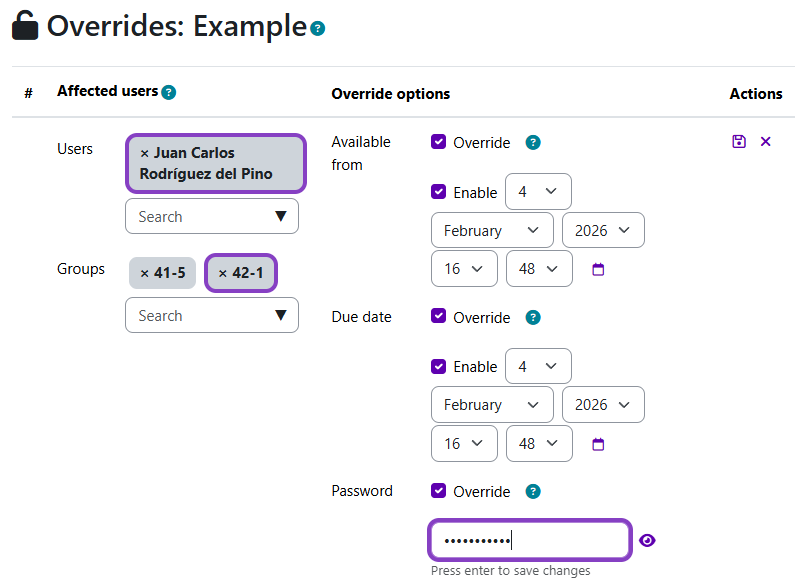Click help icon beside Available from Override
Image resolution: width=795 pixels, height=581 pixels.
(533, 143)
